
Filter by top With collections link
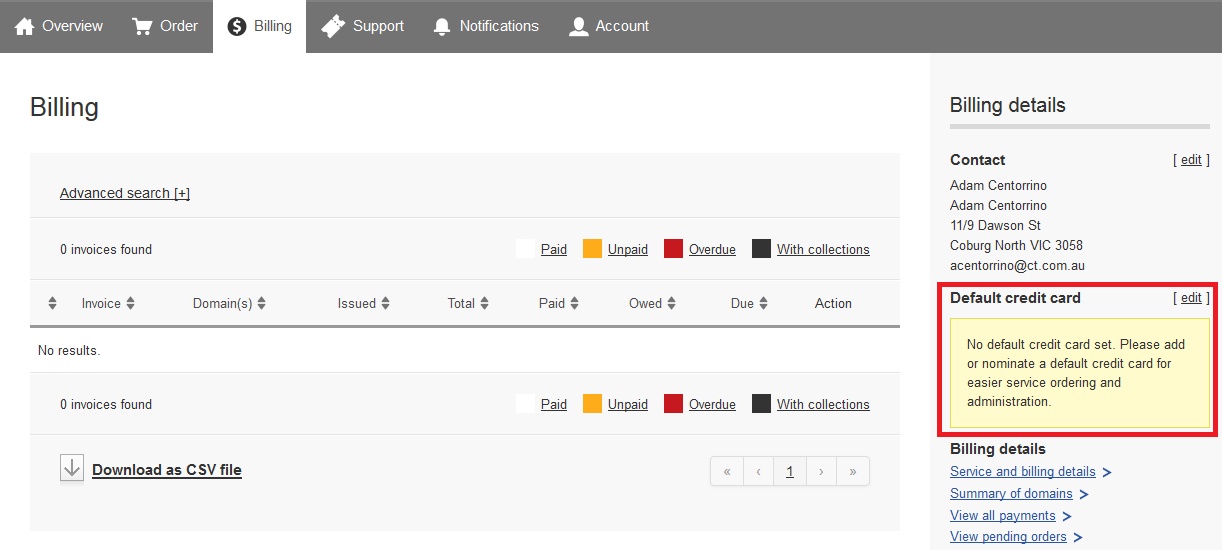tap(823, 249)
